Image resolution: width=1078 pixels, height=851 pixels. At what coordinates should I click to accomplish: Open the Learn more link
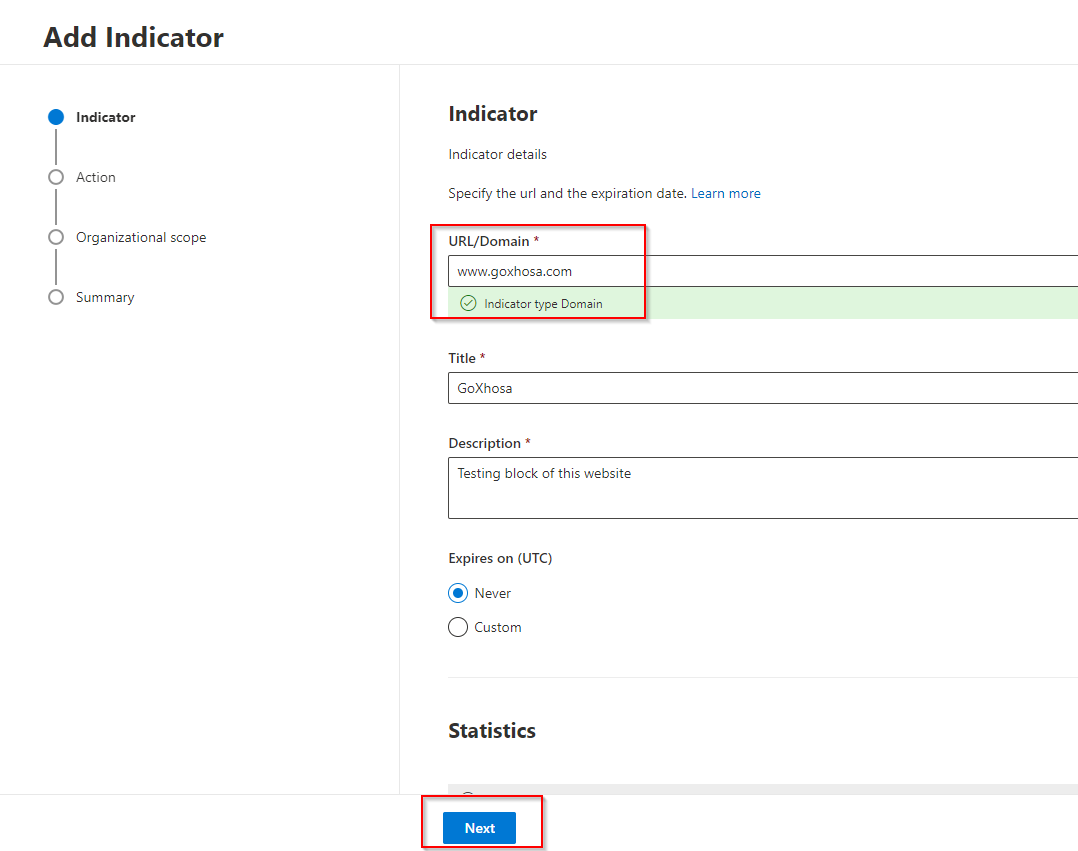click(x=725, y=193)
